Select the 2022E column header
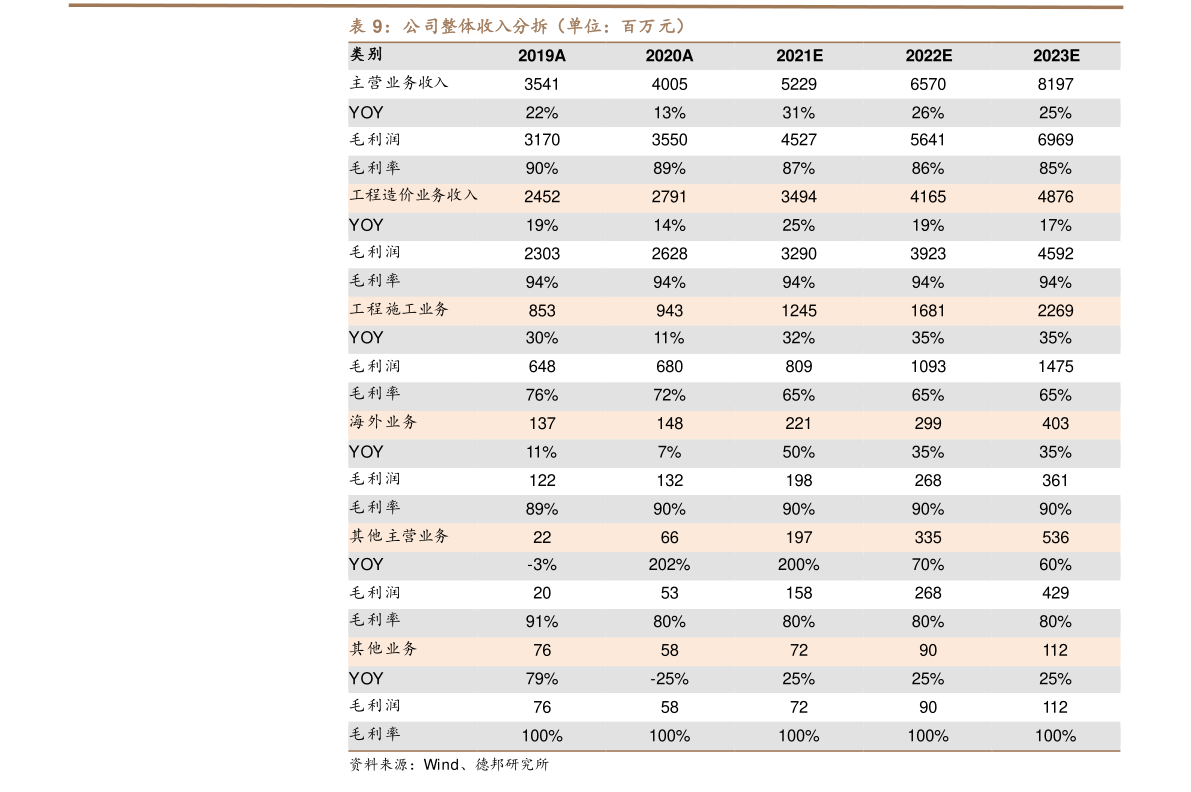 pyautogui.click(x=927, y=56)
